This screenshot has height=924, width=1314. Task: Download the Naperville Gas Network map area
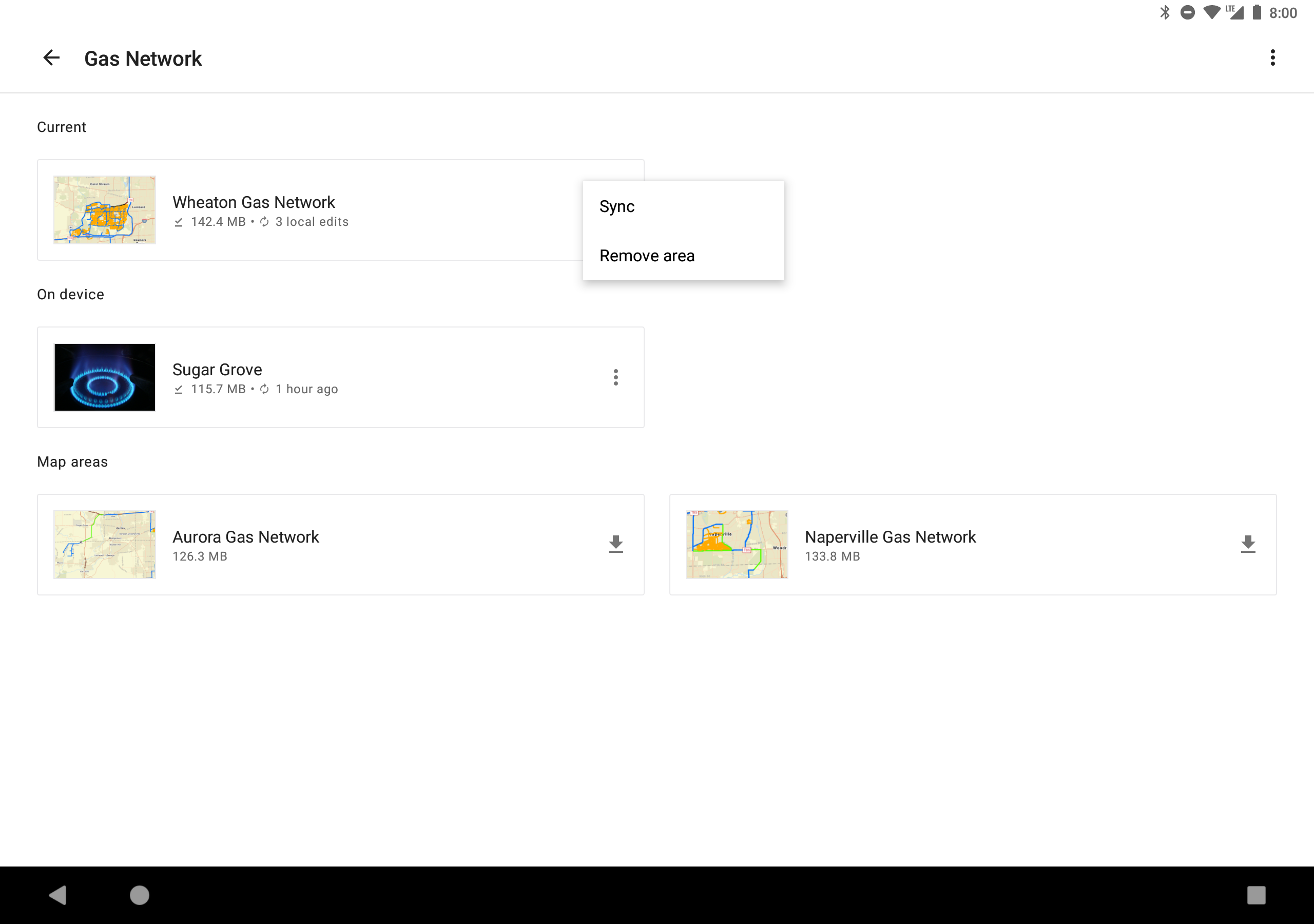1248,545
